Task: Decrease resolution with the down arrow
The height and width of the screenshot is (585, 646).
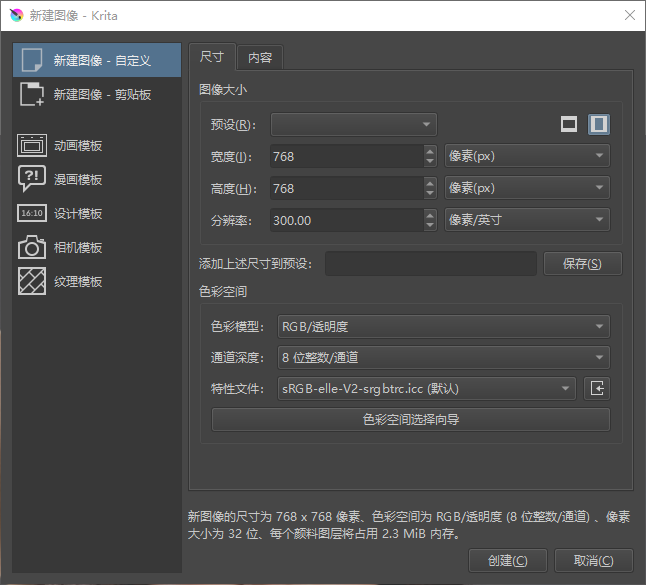Action: point(430,226)
